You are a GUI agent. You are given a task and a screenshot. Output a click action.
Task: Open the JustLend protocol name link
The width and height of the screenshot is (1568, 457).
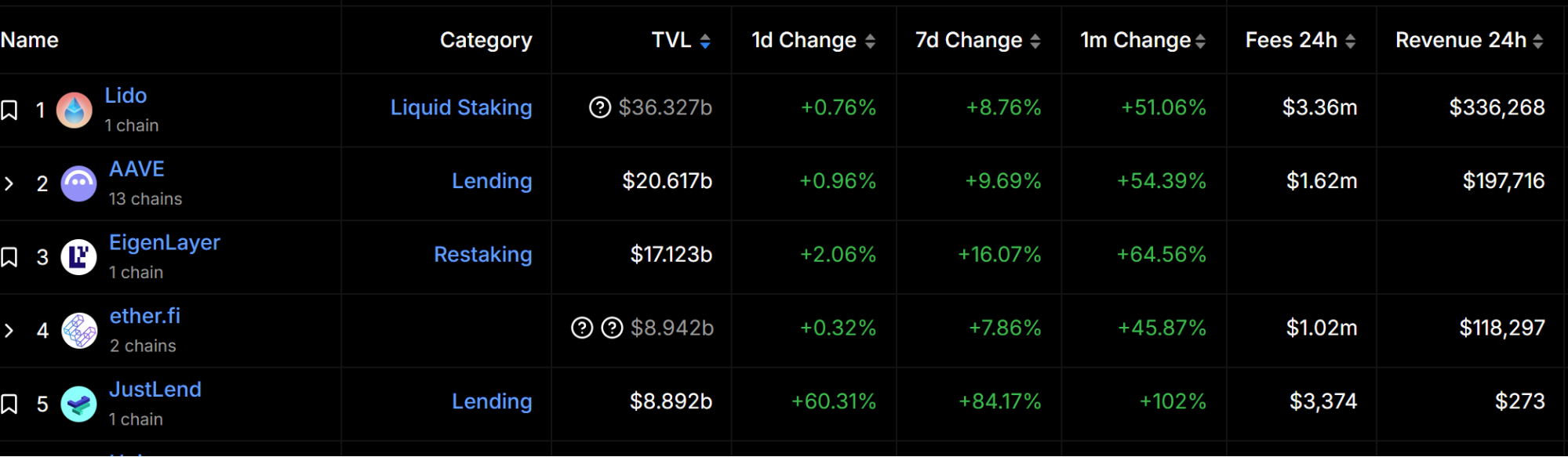[x=155, y=390]
